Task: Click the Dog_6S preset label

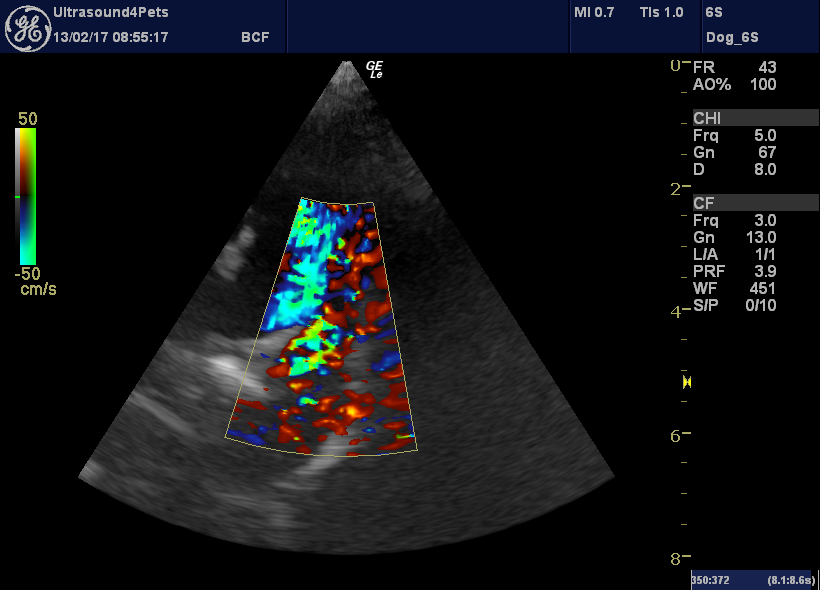Action: [x=732, y=37]
